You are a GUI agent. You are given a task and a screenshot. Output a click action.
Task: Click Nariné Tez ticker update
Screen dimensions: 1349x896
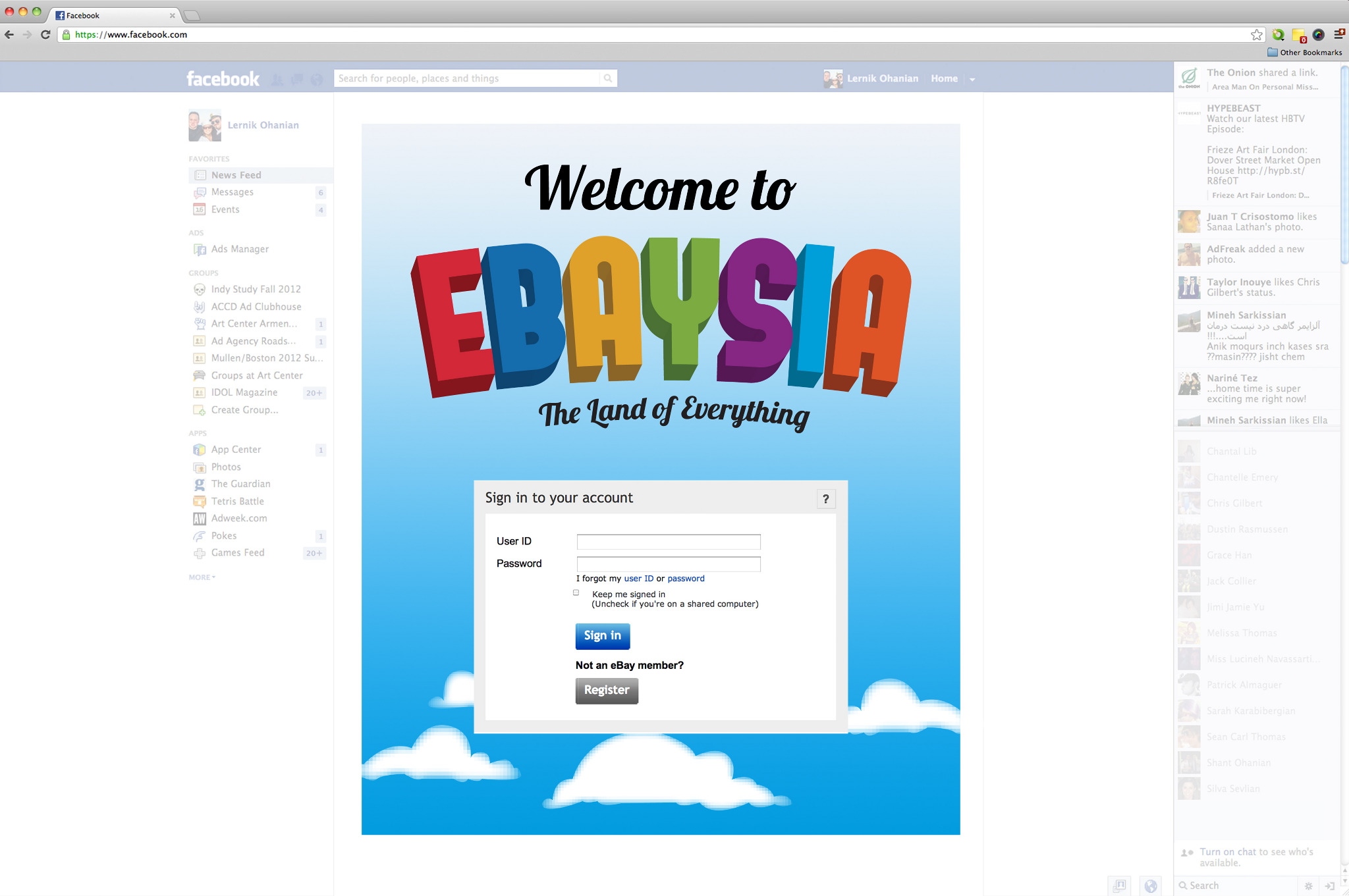(x=1257, y=388)
